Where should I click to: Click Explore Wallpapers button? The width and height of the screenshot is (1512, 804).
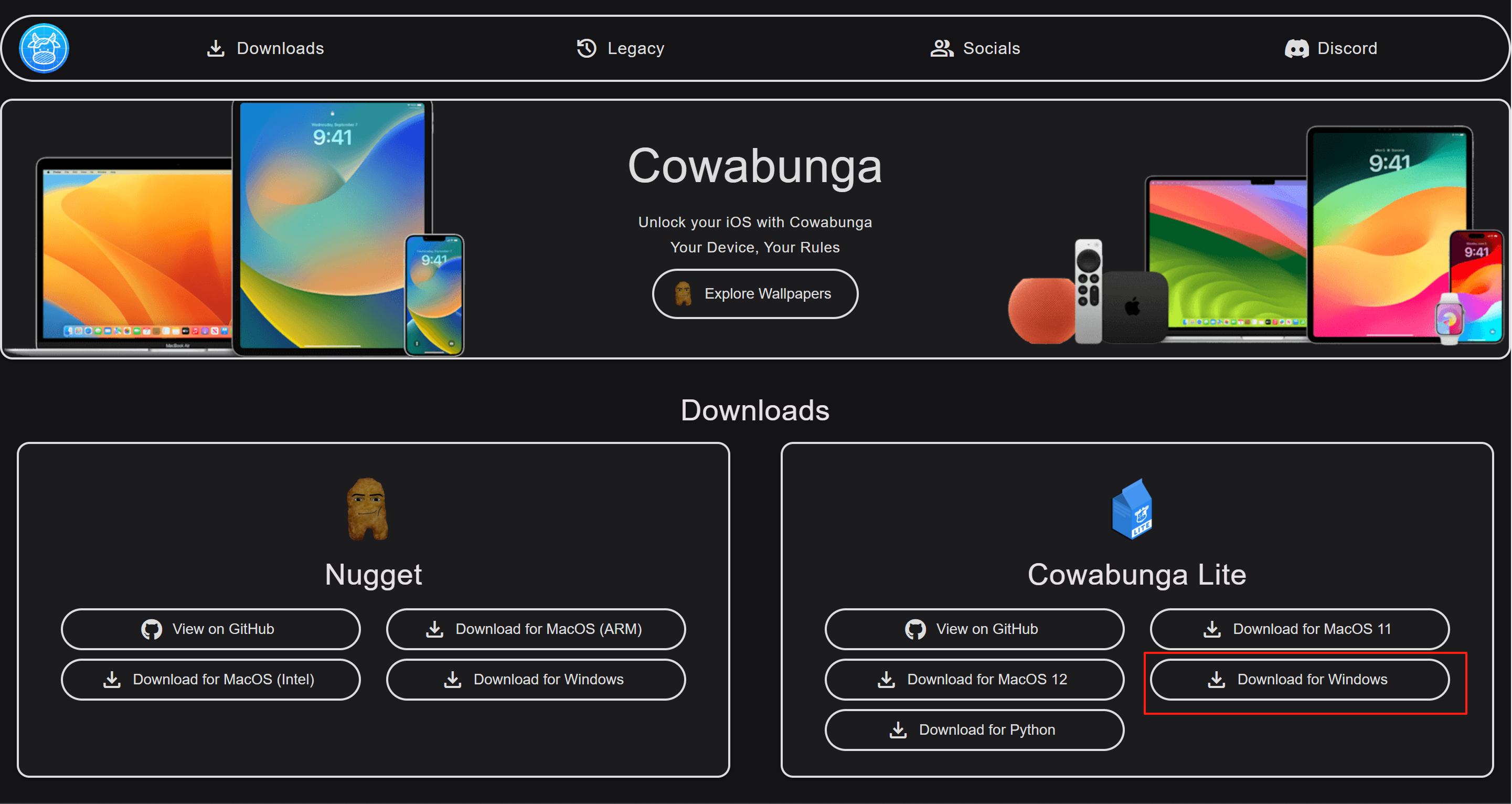click(755, 294)
